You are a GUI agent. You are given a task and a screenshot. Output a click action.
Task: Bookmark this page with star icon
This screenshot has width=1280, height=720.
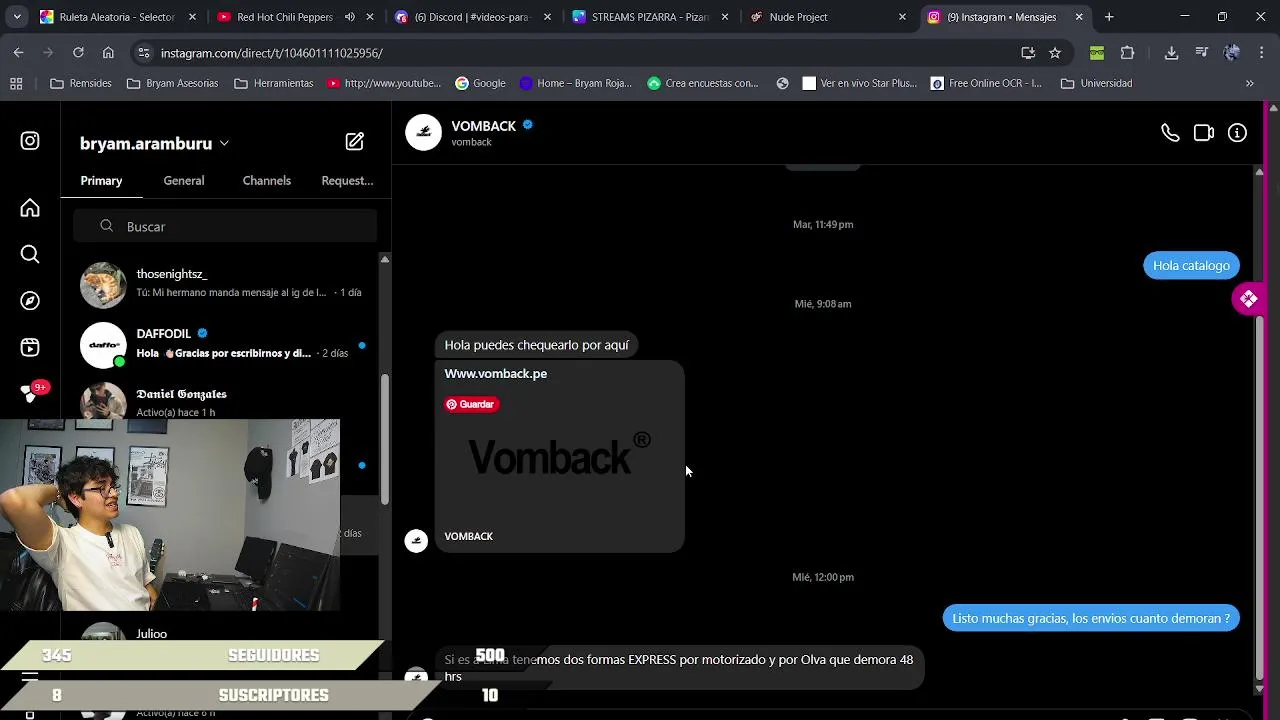tap(1055, 53)
